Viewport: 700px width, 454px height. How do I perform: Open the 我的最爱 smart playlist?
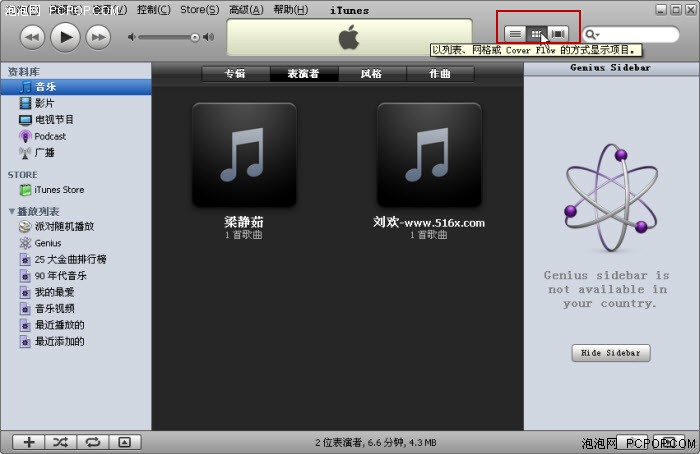click(x=76, y=292)
